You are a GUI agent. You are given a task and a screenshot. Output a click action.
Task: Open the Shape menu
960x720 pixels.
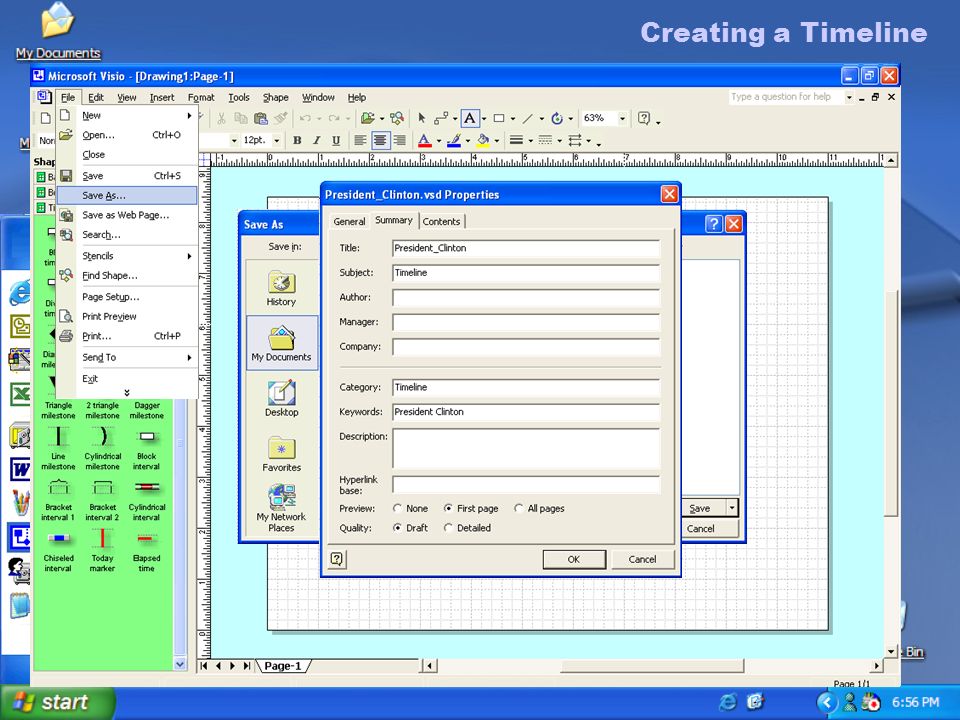(x=276, y=97)
